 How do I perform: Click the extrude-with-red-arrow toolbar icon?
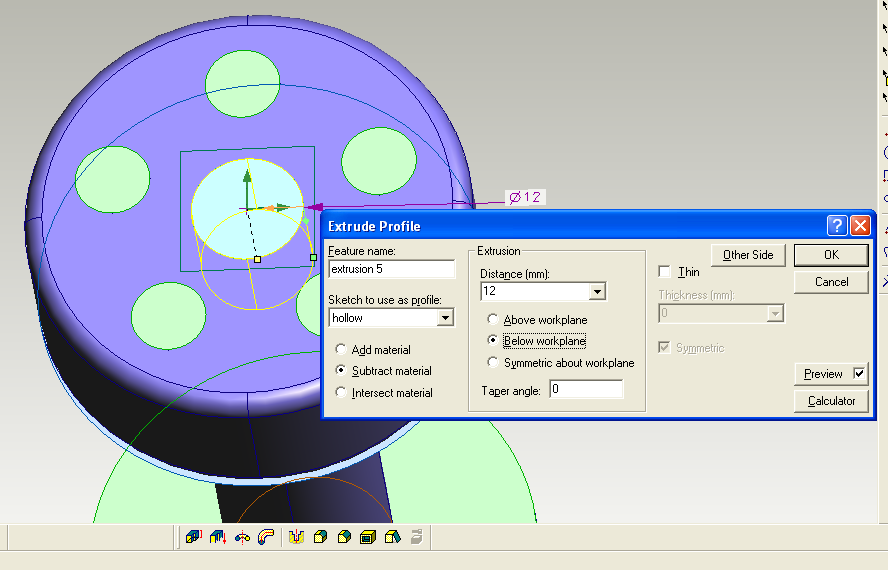[x=218, y=537]
